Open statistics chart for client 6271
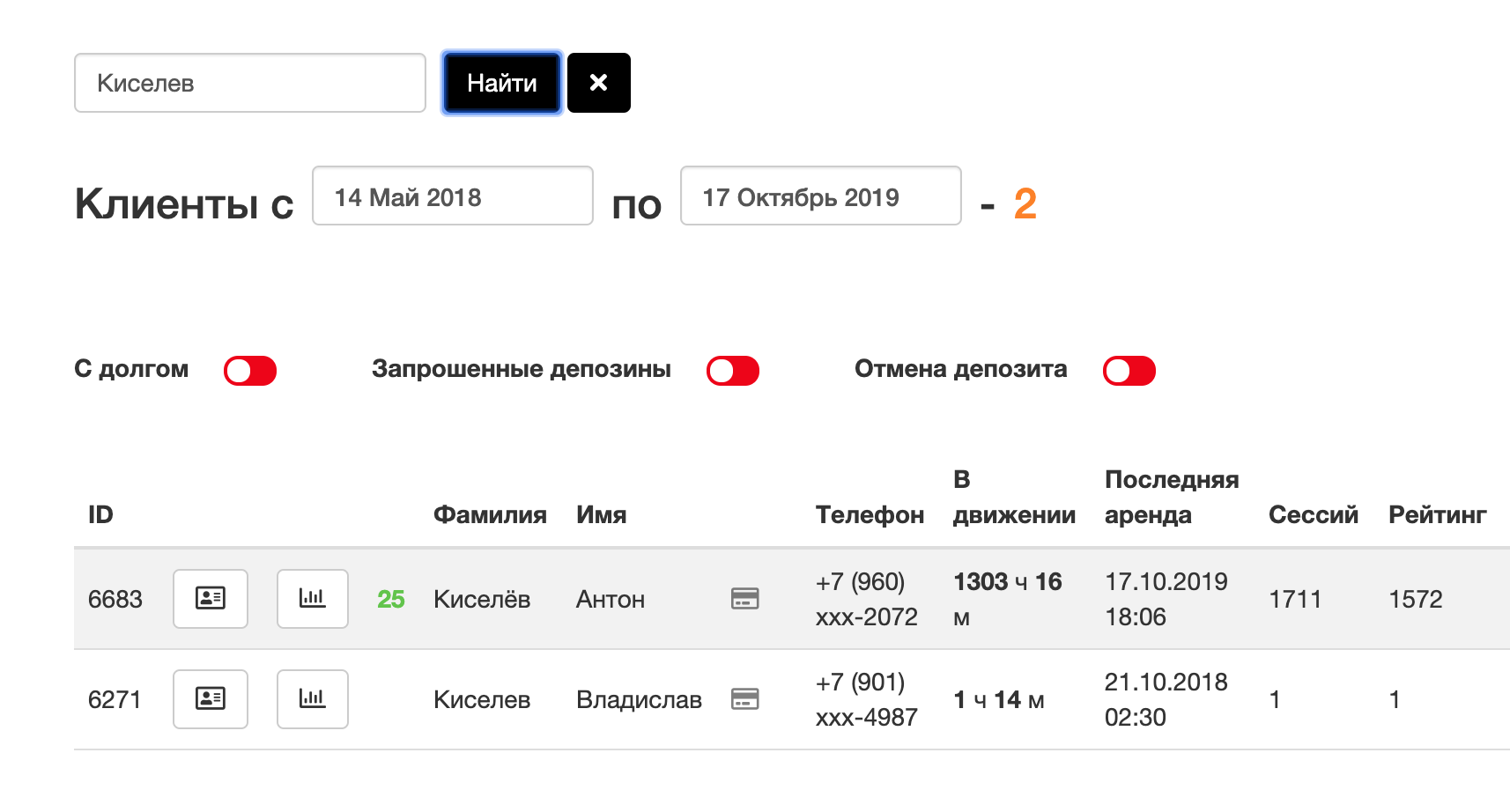1510x812 pixels. (x=313, y=699)
